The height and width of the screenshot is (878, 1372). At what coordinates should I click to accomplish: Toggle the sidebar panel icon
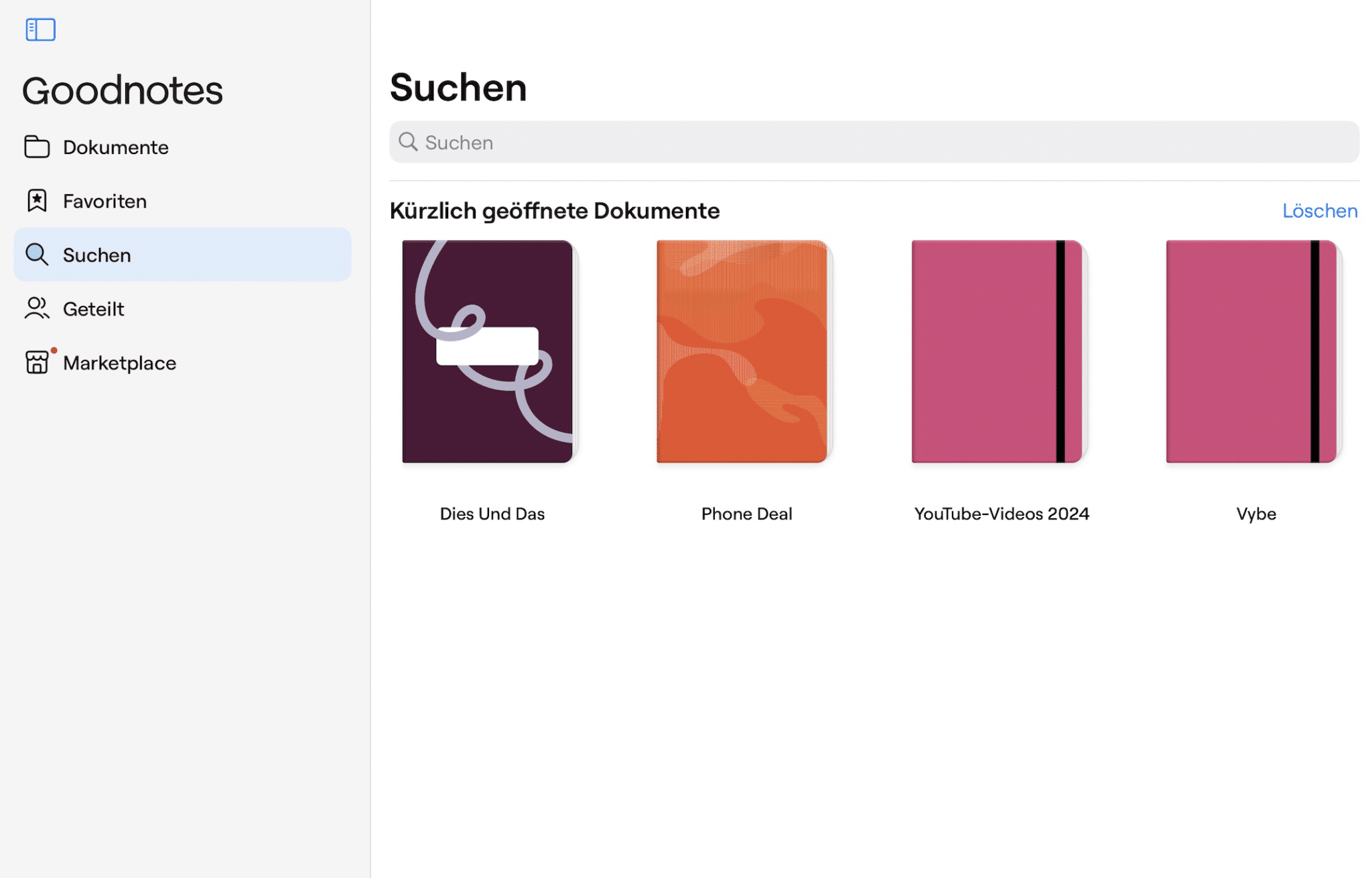[x=40, y=29]
